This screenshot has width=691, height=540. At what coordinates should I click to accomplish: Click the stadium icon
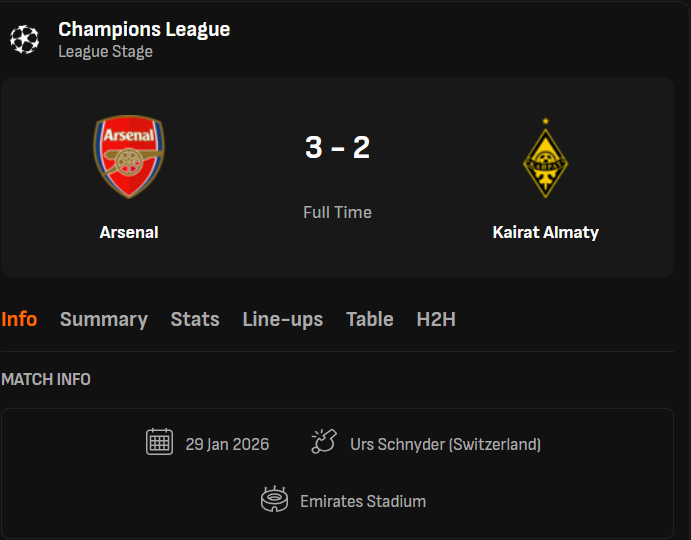tap(274, 500)
